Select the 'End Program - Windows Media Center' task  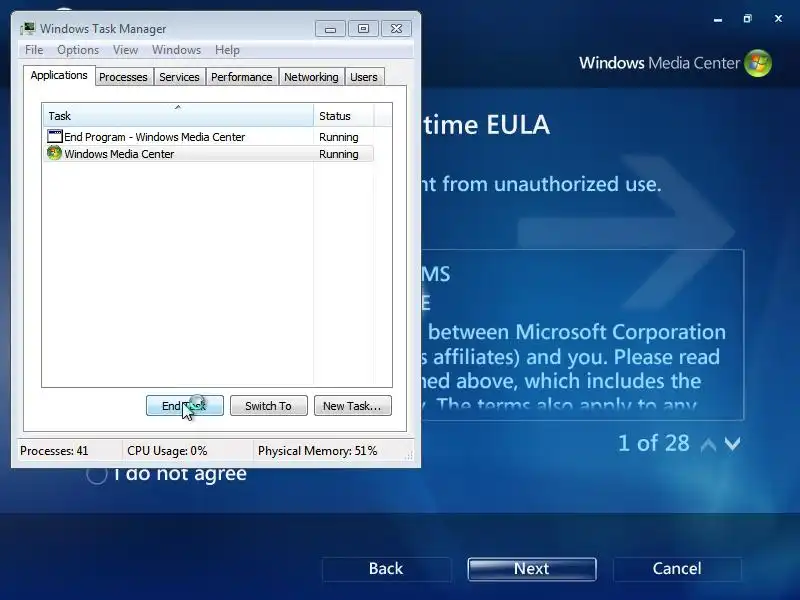coord(208,137)
